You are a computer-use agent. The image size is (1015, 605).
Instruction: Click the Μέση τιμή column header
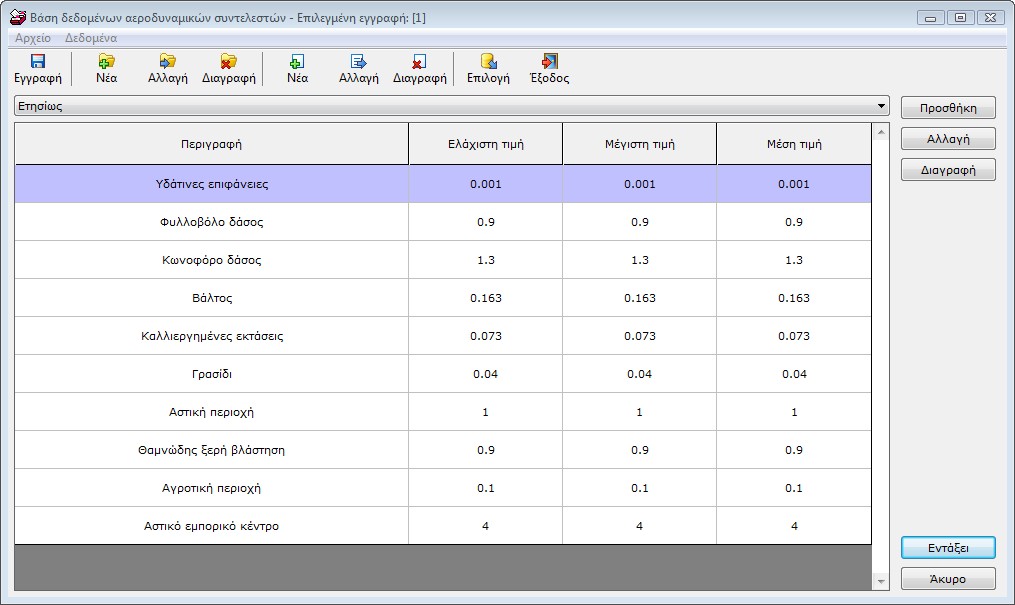[793, 144]
